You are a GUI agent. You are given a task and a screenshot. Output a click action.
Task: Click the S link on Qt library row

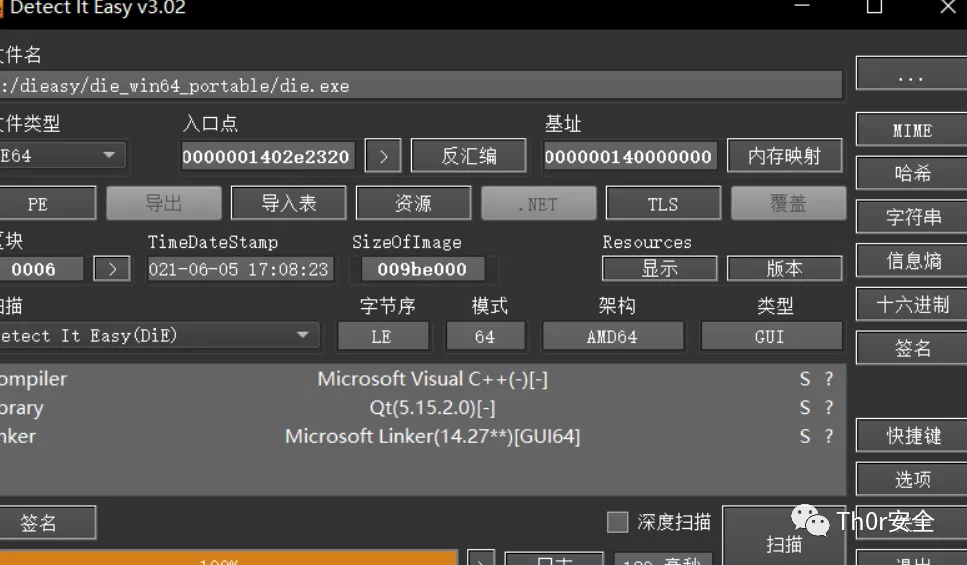pos(805,407)
